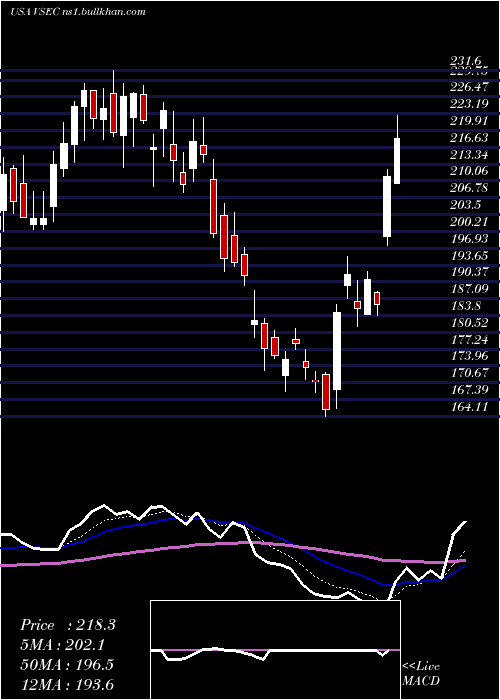The image size is (500, 700).
Task: Click the 226.47 price axis label
Action: coord(469,87)
